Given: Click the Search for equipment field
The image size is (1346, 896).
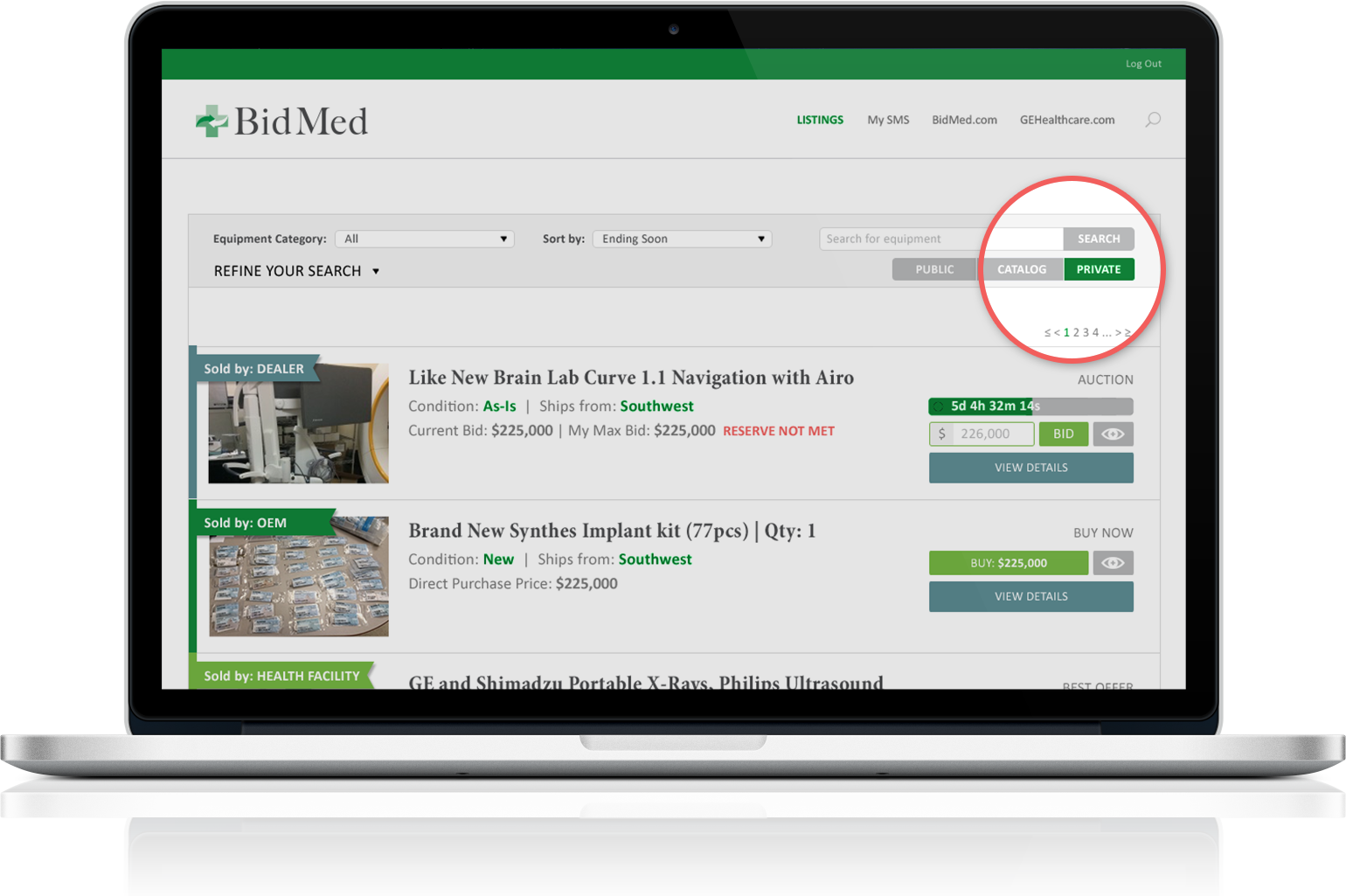Looking at the screenshot, I should pyautogui.click(x=940, y=239).
